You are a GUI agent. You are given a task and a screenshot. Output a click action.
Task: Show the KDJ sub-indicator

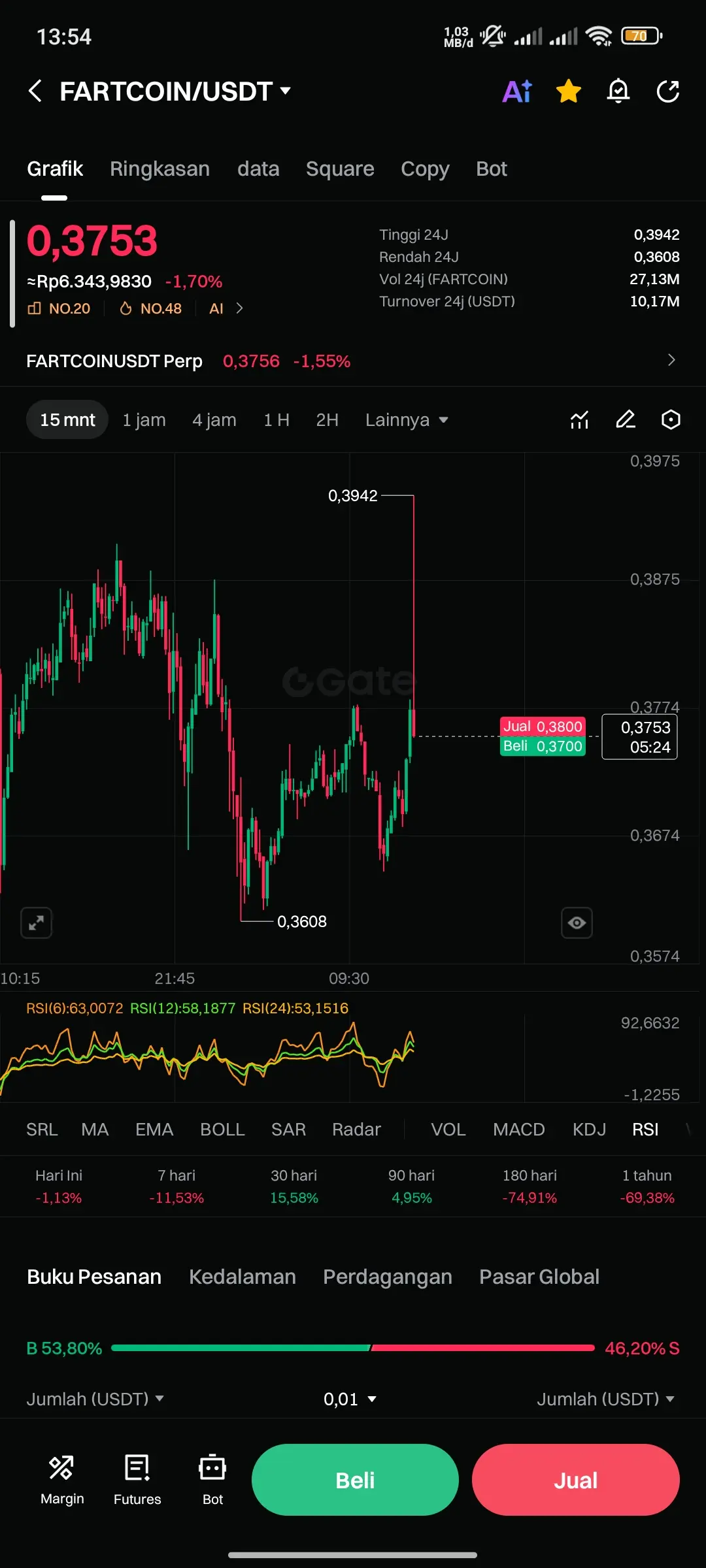[x=590, y=1129]
